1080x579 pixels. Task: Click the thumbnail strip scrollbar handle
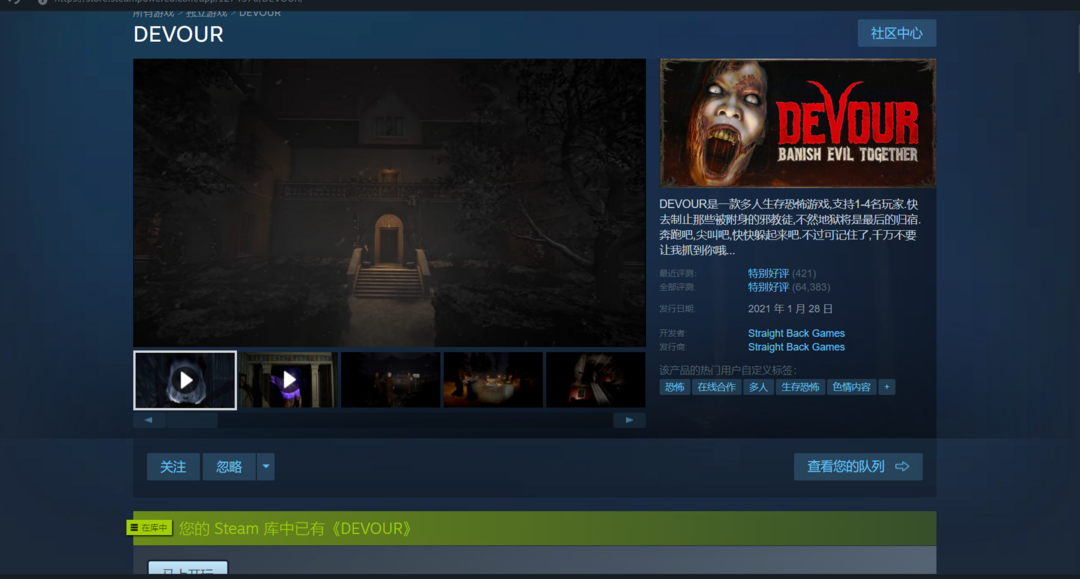coord(191,420)
